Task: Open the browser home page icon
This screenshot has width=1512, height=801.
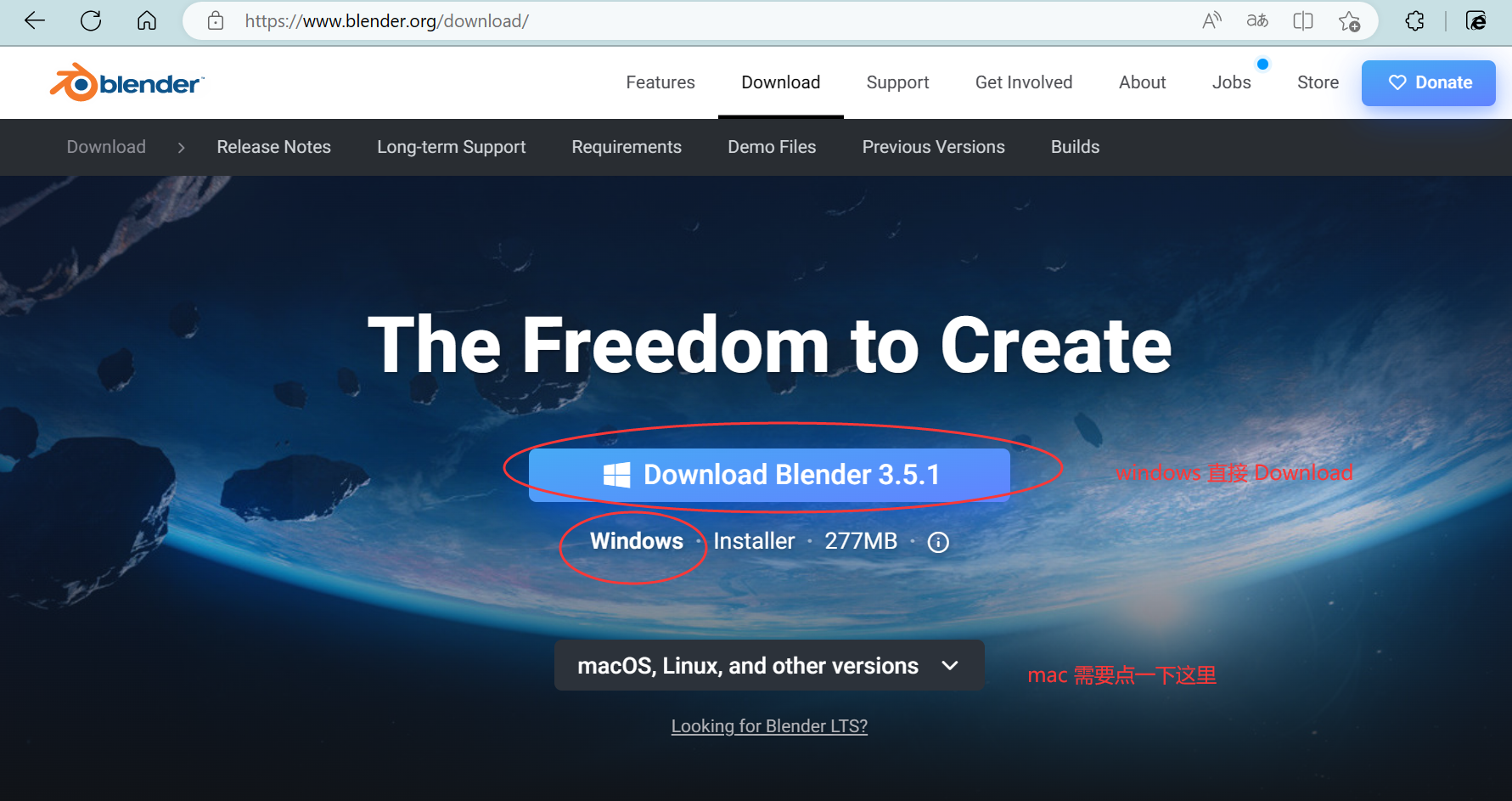Action: [147, 20]
